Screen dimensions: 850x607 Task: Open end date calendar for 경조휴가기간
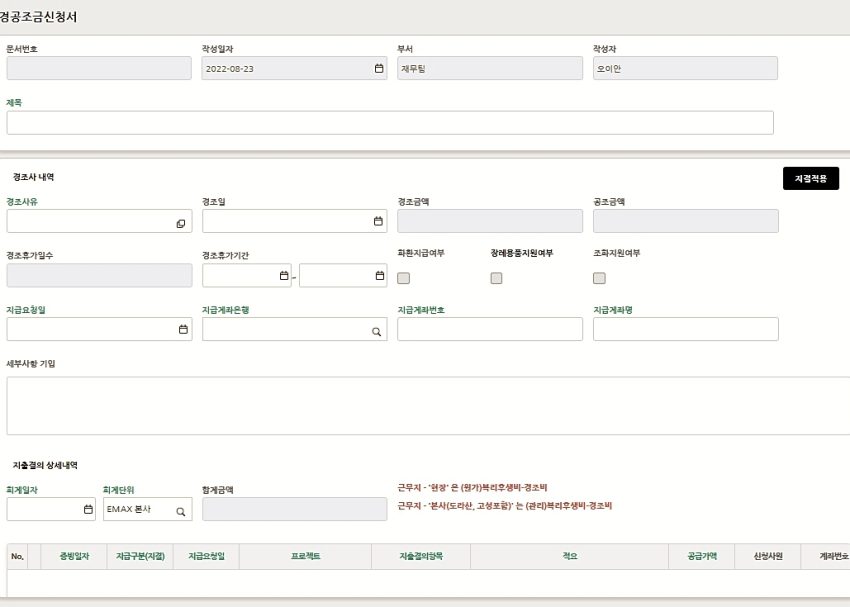tap(380, 275)
